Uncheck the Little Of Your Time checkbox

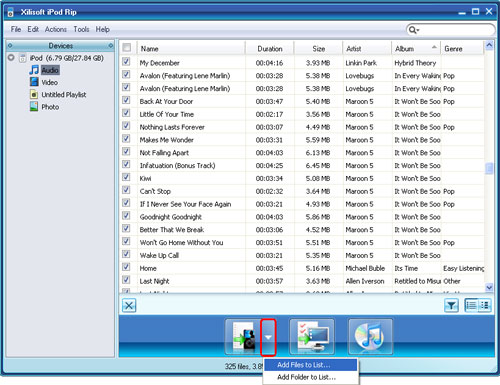tap(126, 113)
